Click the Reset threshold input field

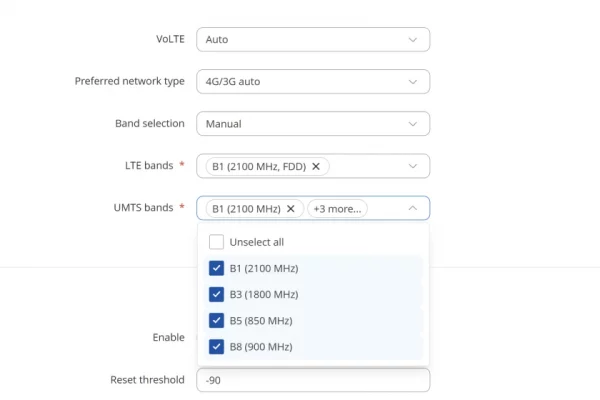click(x=313, y=380)
